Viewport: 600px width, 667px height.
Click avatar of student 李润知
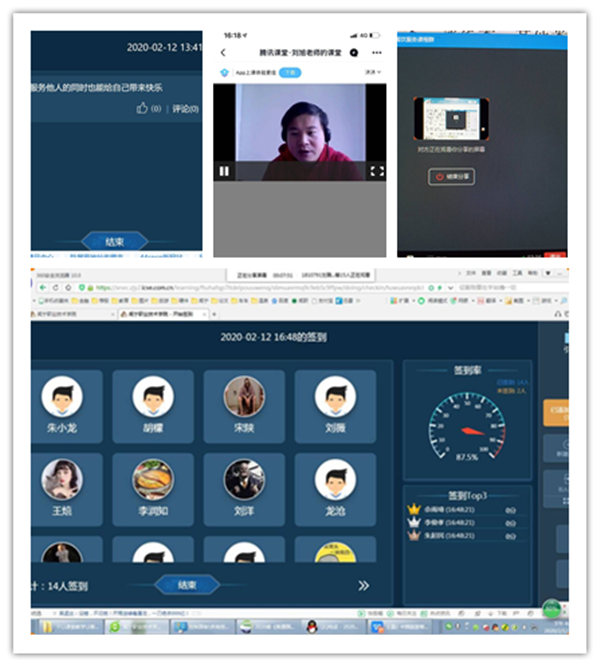coord(153,480)
